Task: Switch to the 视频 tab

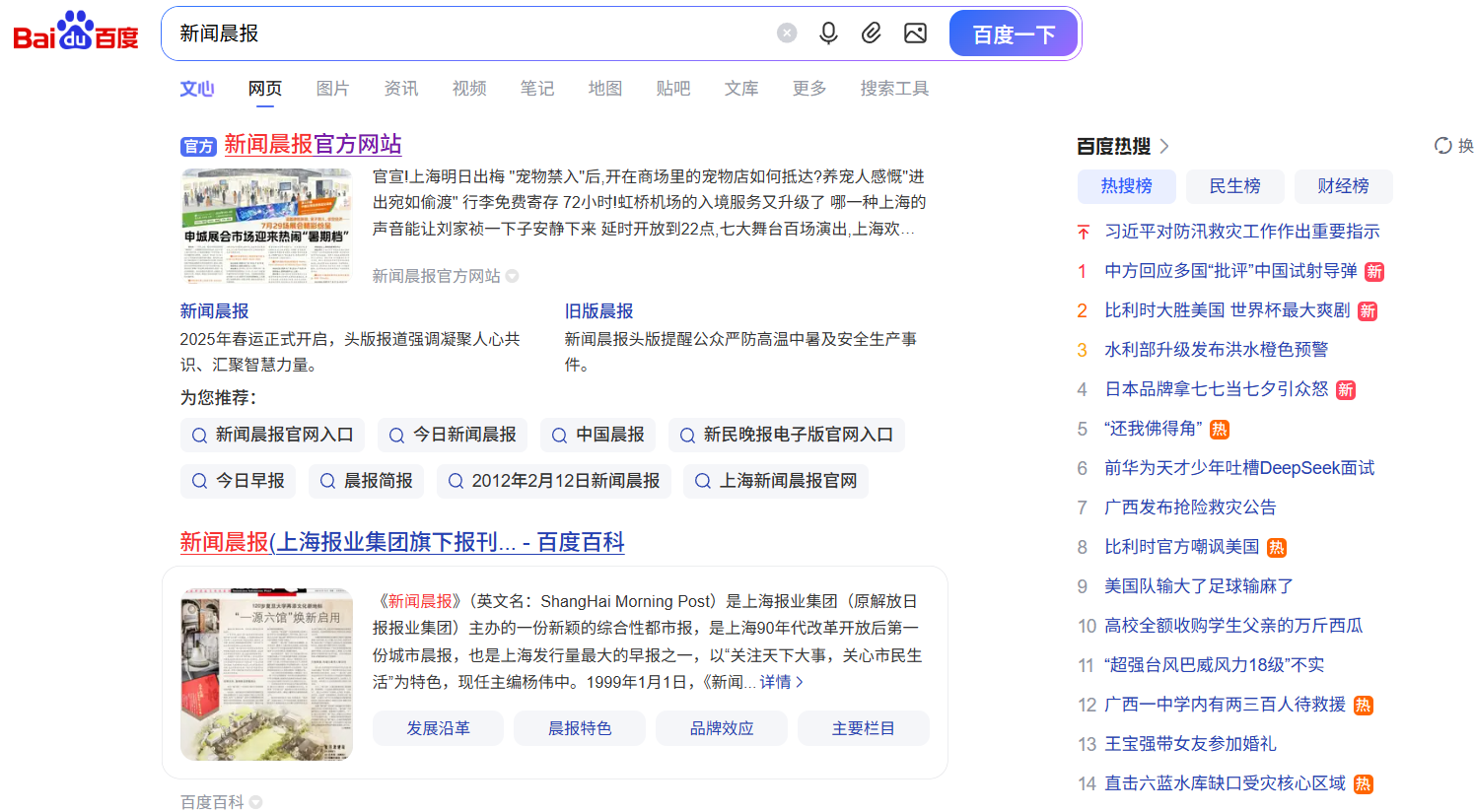Action: [469, 89]
